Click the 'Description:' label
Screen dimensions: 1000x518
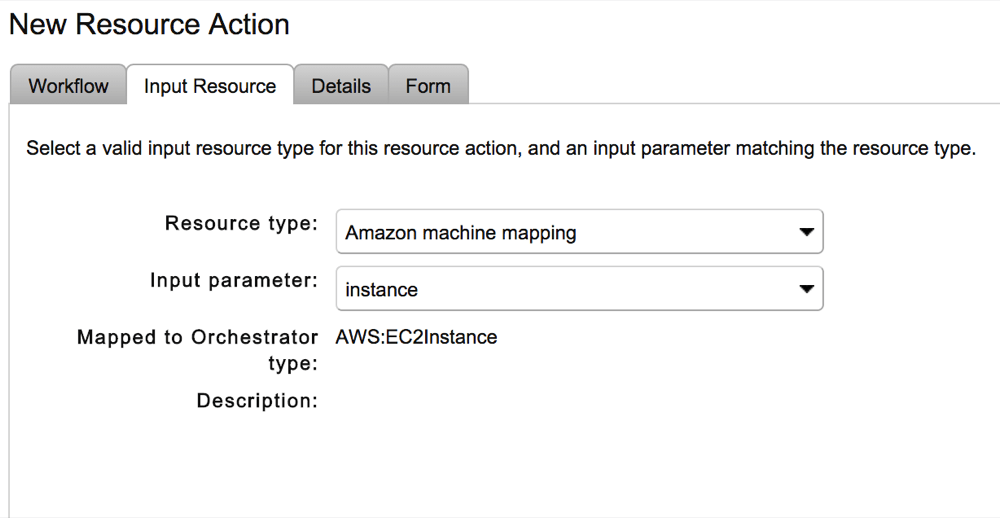click(257, 401)
